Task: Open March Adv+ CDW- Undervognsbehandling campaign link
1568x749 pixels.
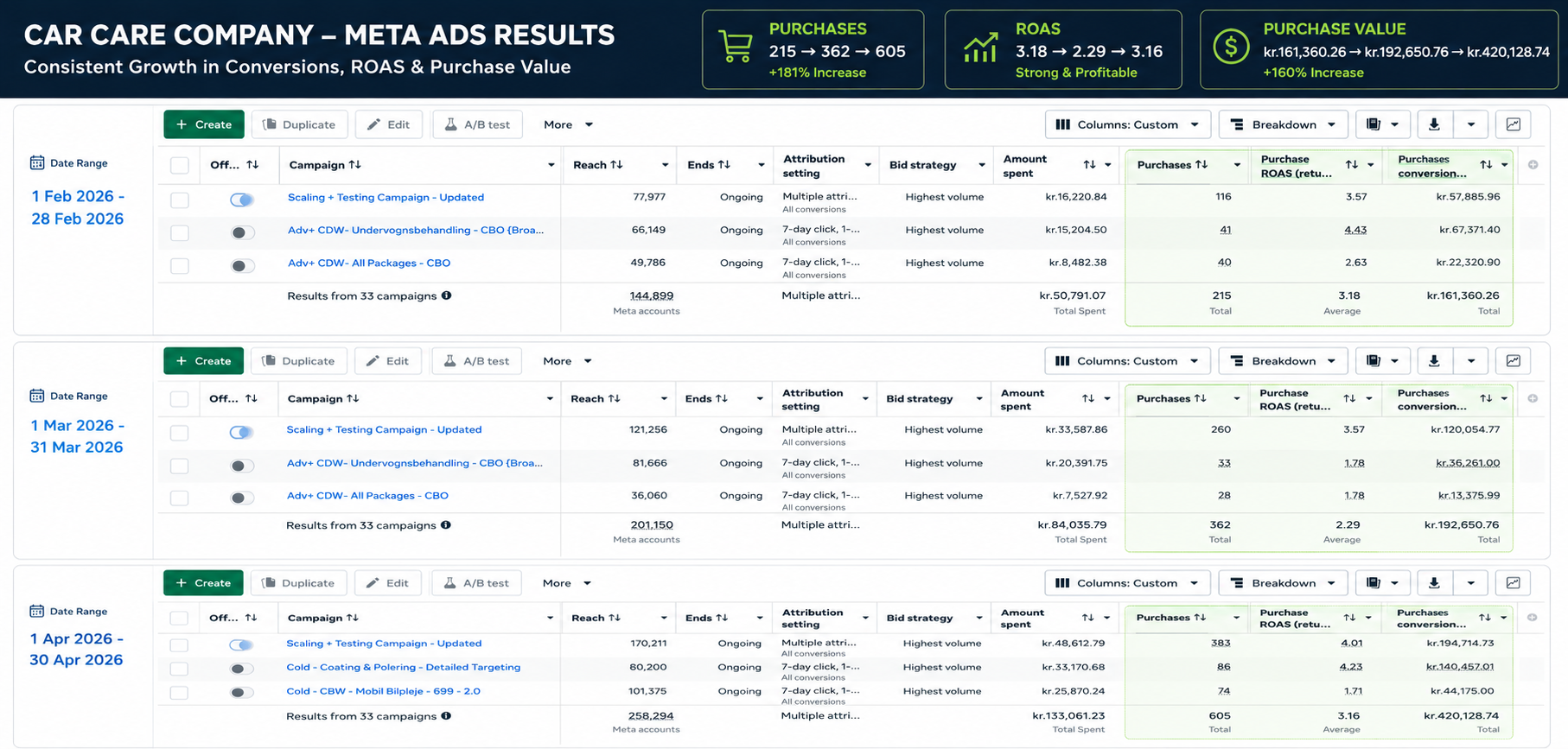Action: point(415,463)
